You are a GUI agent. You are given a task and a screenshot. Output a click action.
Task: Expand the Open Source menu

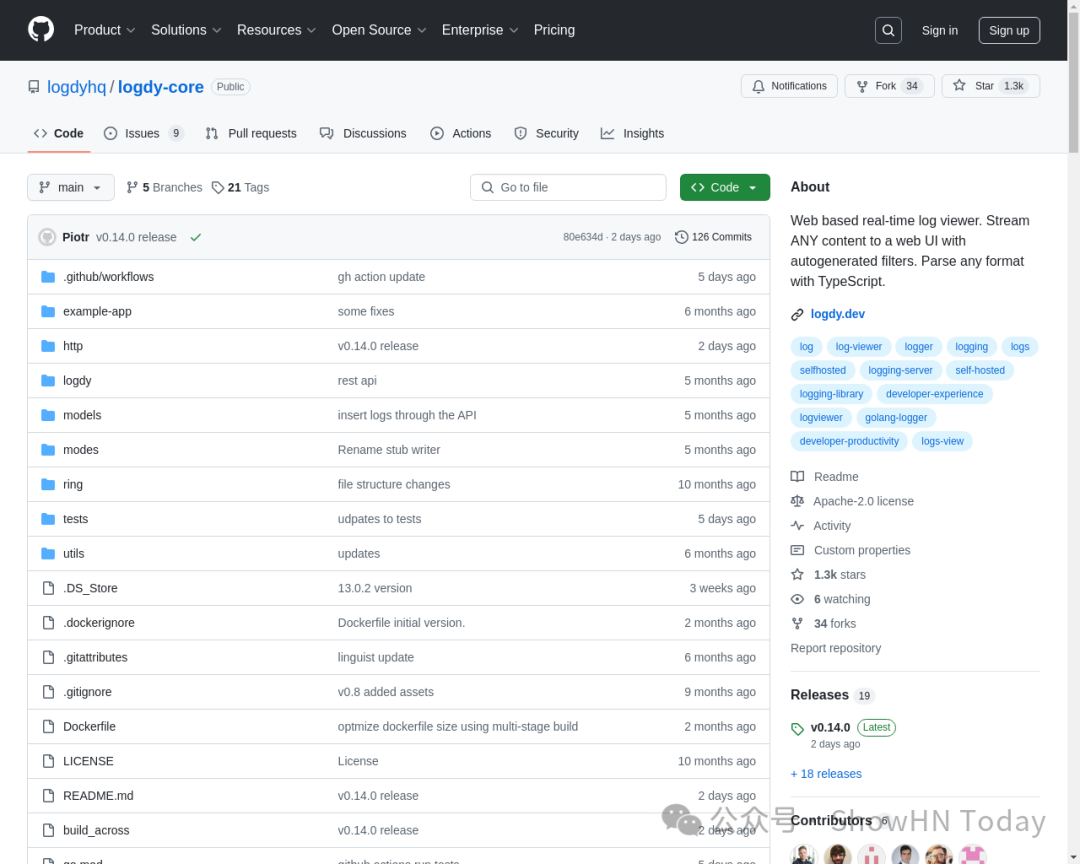[x=379, y=30]
